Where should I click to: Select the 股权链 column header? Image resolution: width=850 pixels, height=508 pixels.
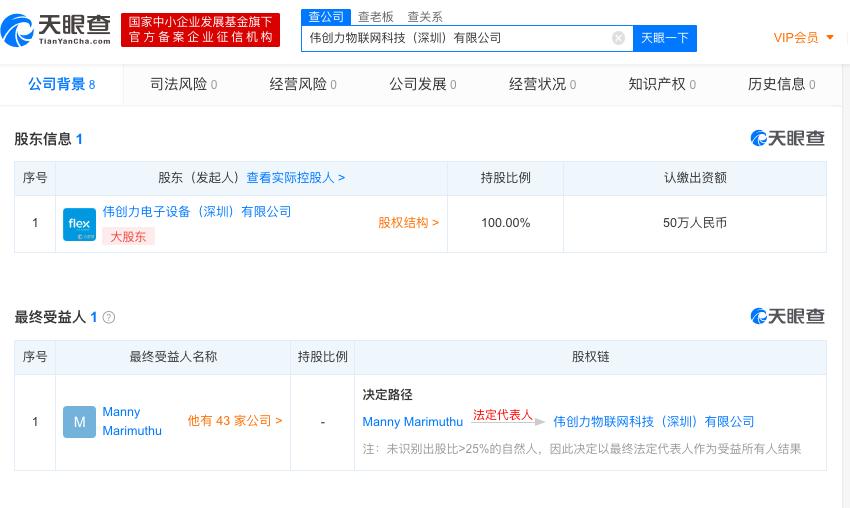[590, 357]
